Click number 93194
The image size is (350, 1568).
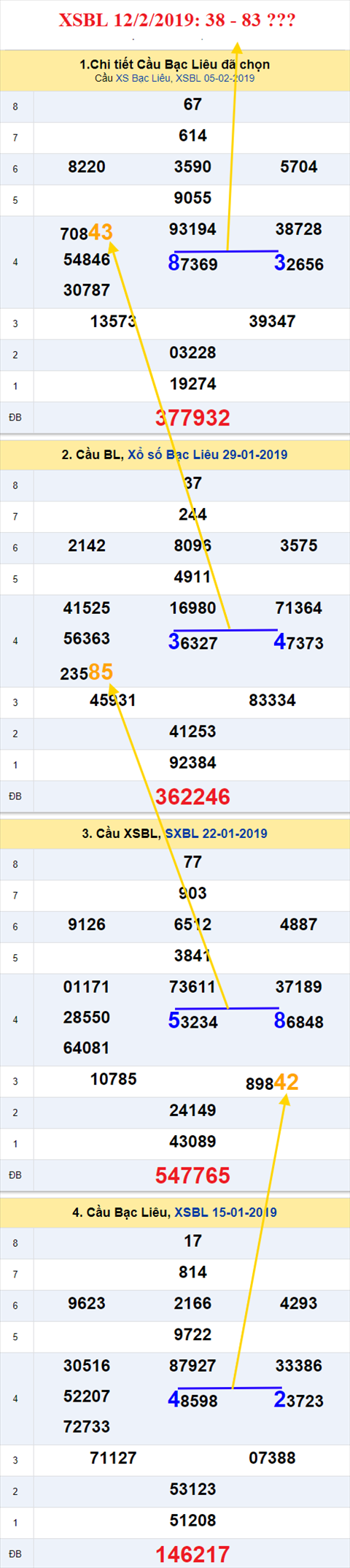[x=192, y=229]
